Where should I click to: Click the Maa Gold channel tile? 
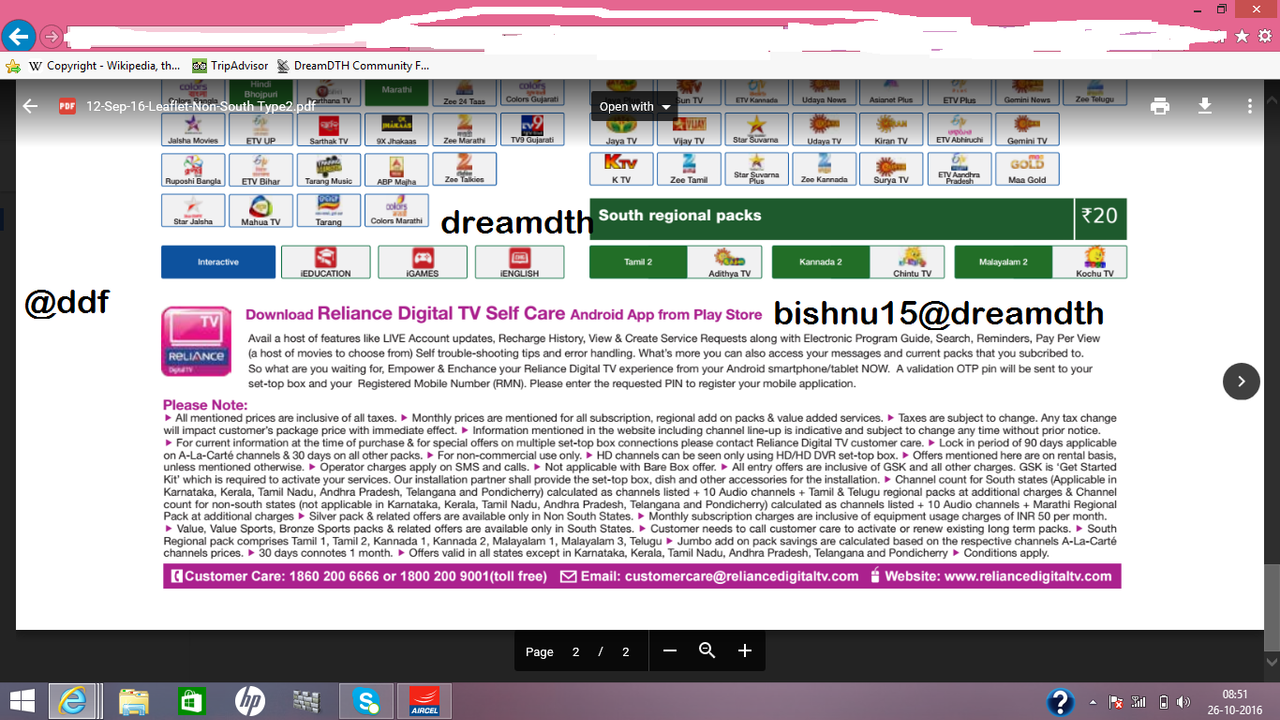[1027, 170]
